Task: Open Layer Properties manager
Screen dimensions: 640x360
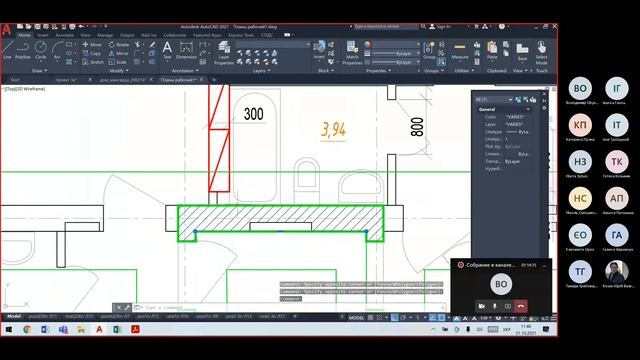Action: (x=224, y=53)
